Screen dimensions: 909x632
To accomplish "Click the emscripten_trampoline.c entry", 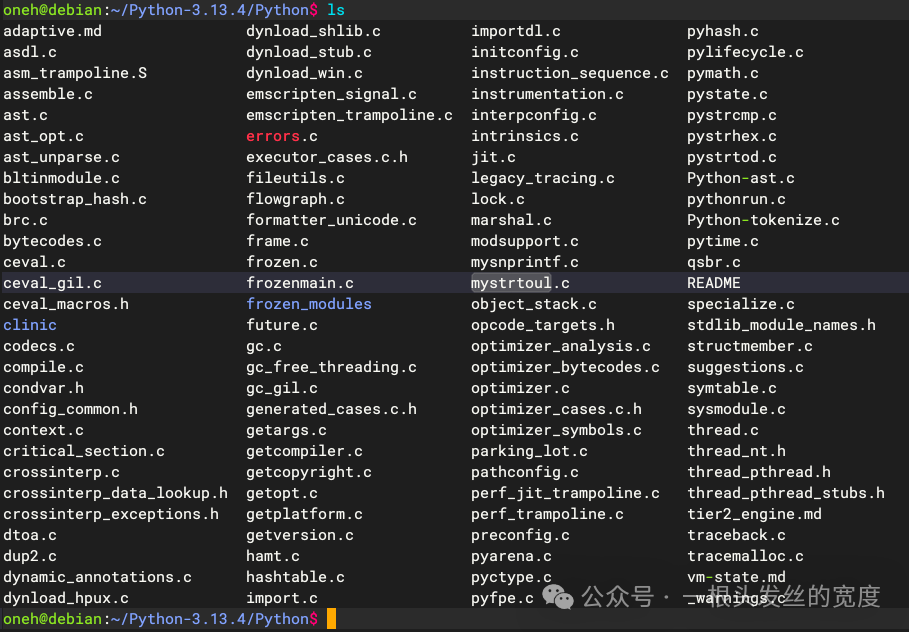I will click(349, 115).
